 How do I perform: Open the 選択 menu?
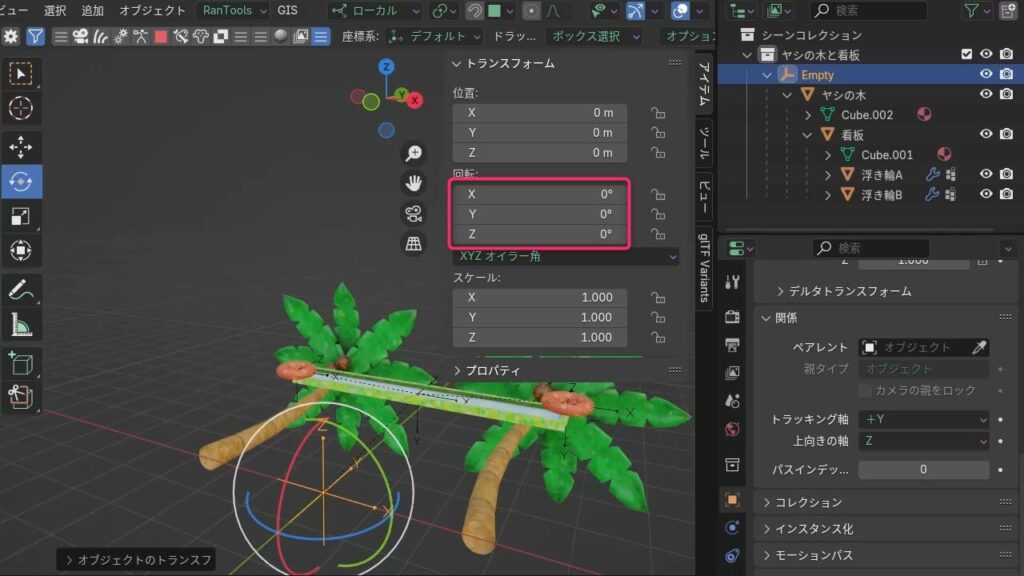click(55, 10)
